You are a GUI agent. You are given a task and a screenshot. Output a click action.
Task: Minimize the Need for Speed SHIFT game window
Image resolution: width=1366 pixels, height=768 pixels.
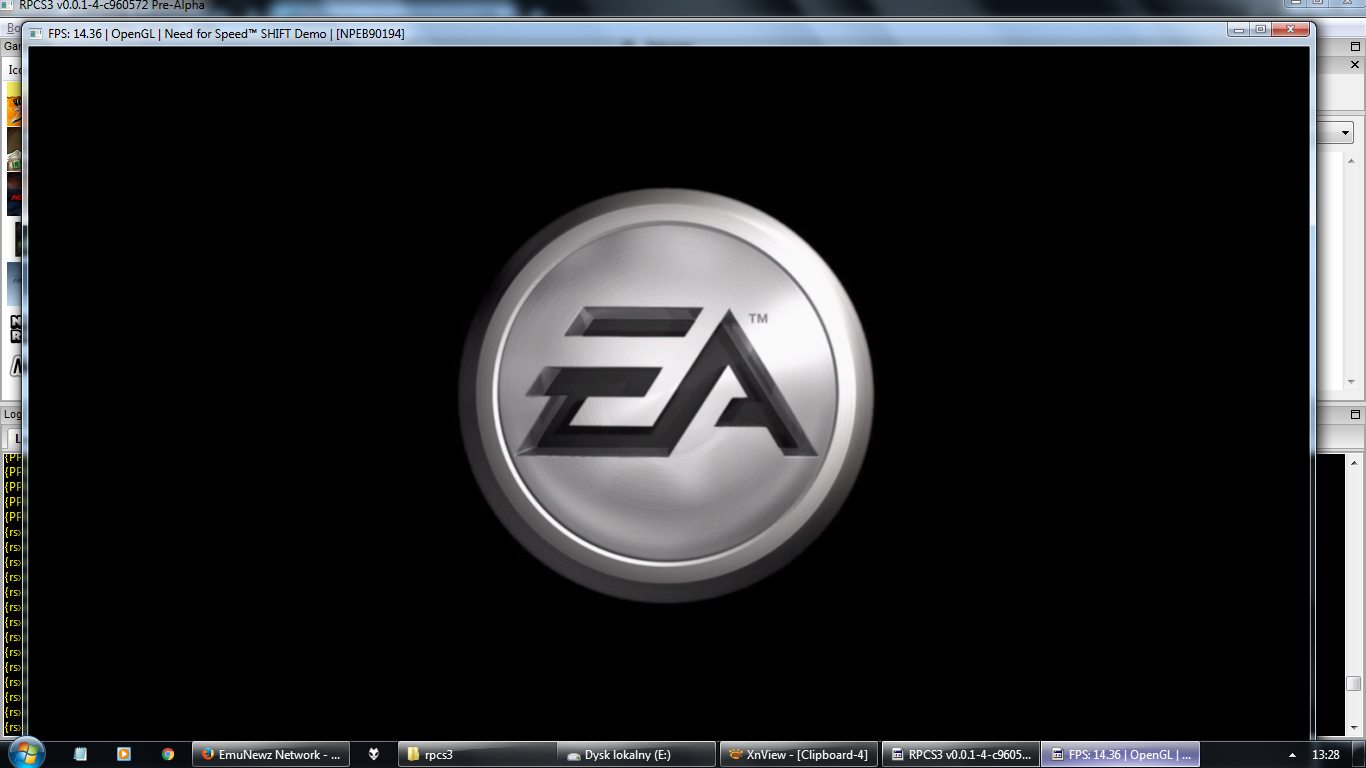click(1239, 30)
